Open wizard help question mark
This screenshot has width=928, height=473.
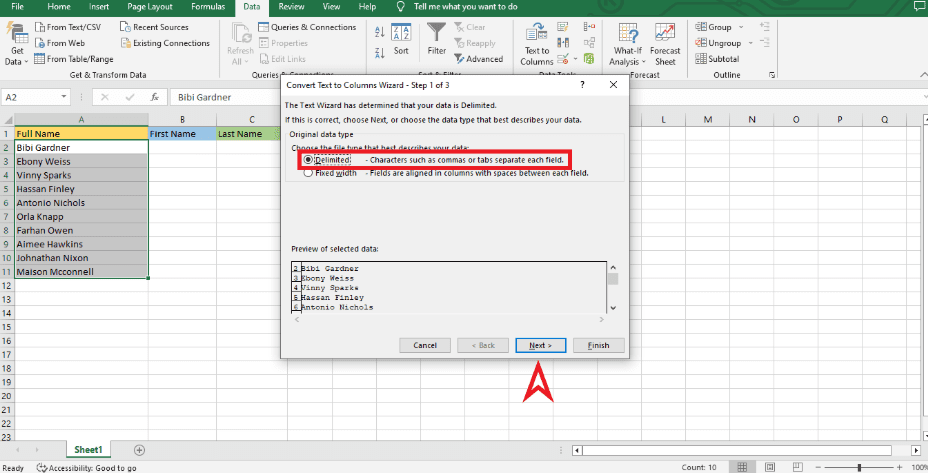[582, 85]
